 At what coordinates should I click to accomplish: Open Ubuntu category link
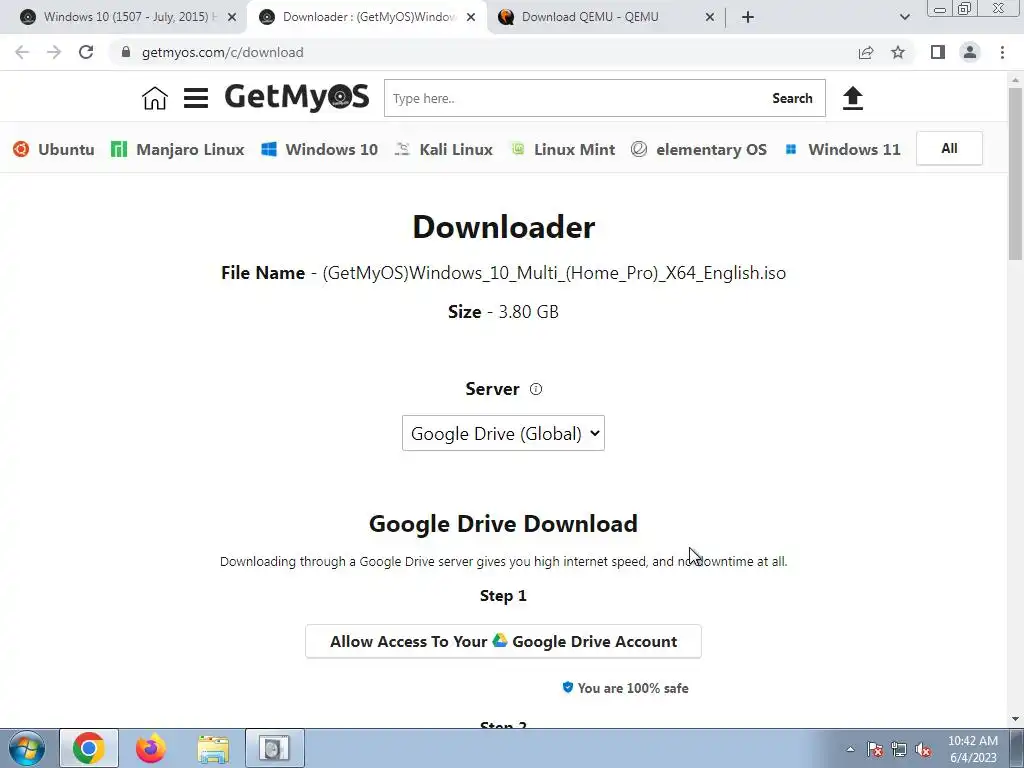pyautogui.click(x=54, y=150)
